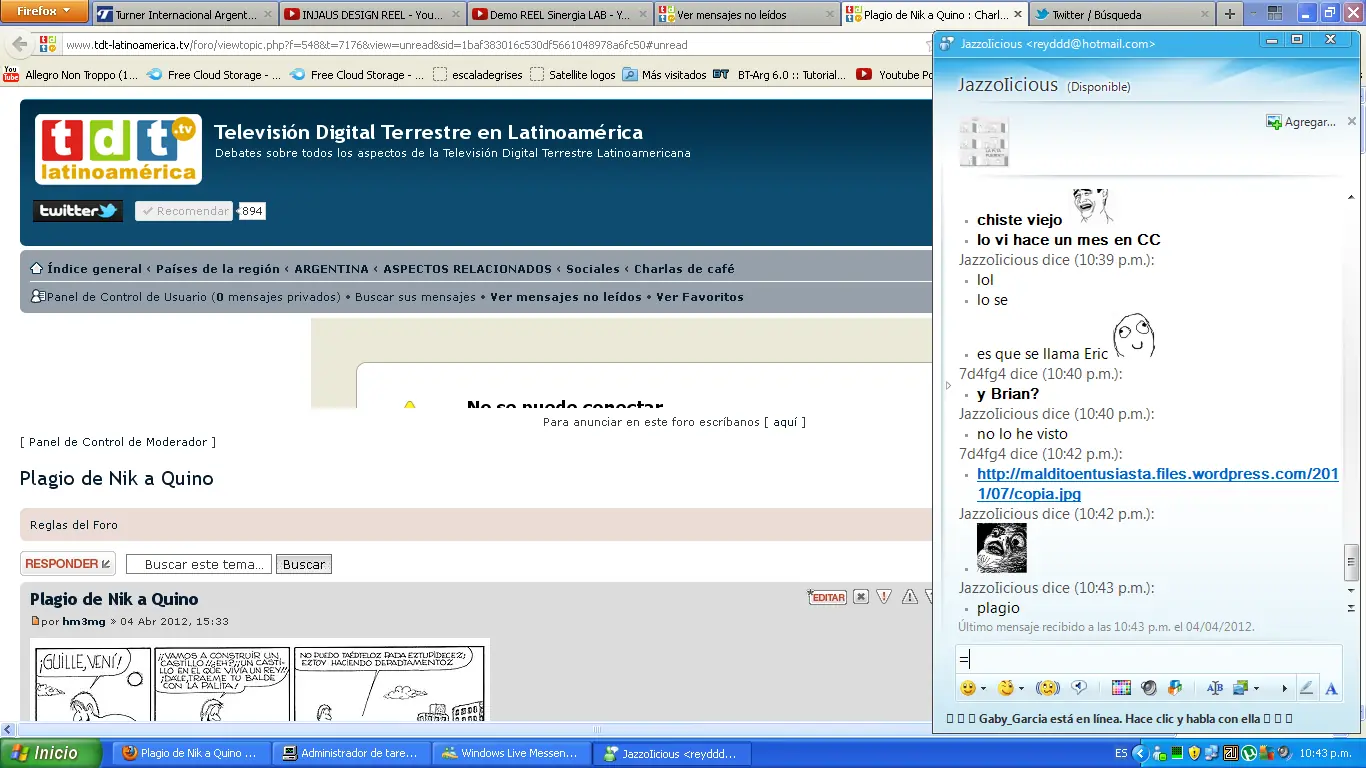Switch to Turner Internacional Argentina tab
This screenshot has height=768, width=1366.
coord(185,15)
